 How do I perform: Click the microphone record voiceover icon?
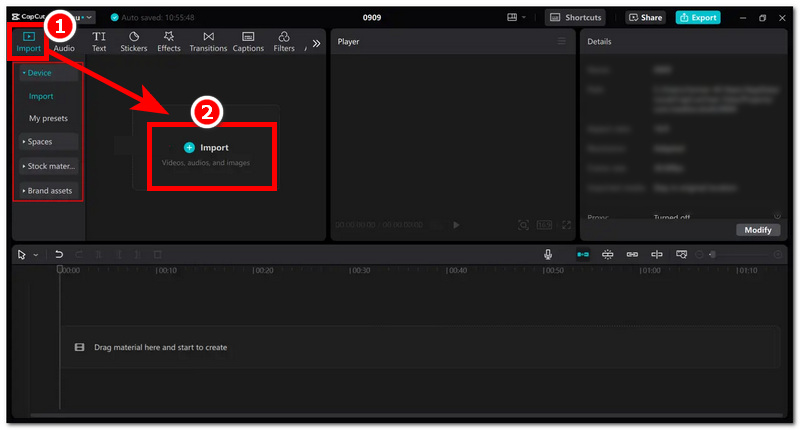(548, 255)
